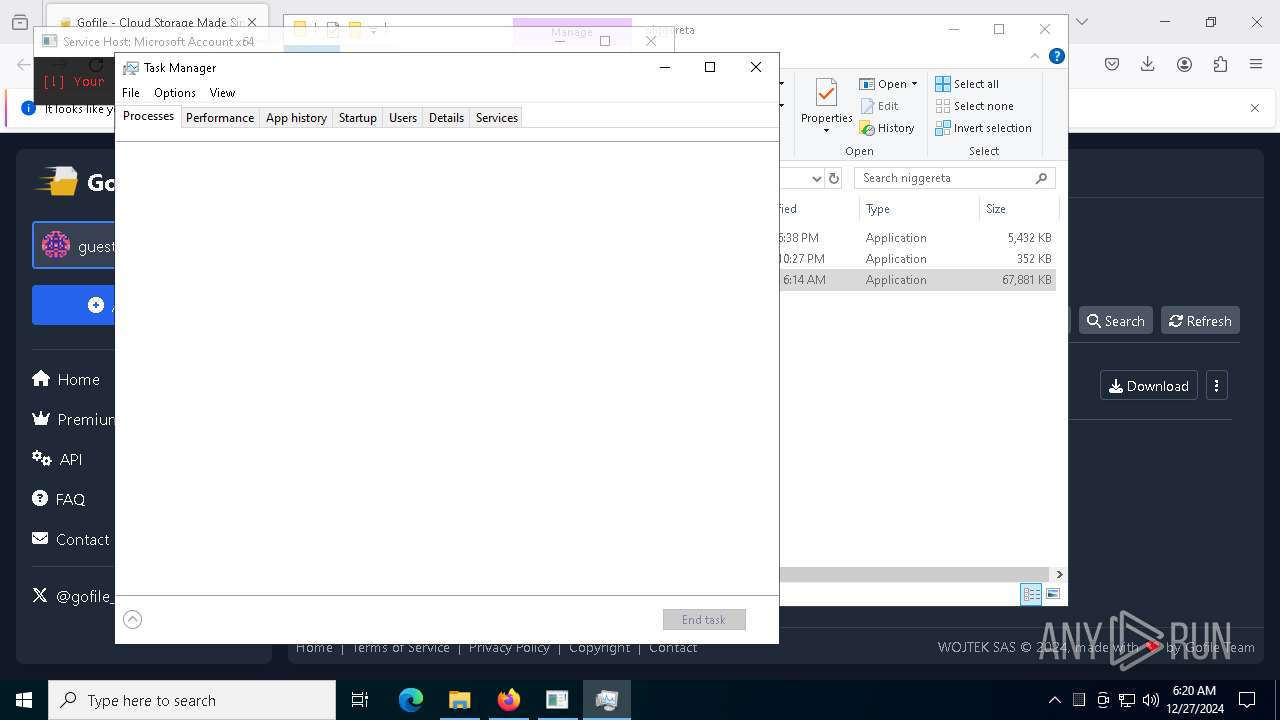1280x720 pixels.
Task: Click the taskbar search box
Action: (192, 700)
